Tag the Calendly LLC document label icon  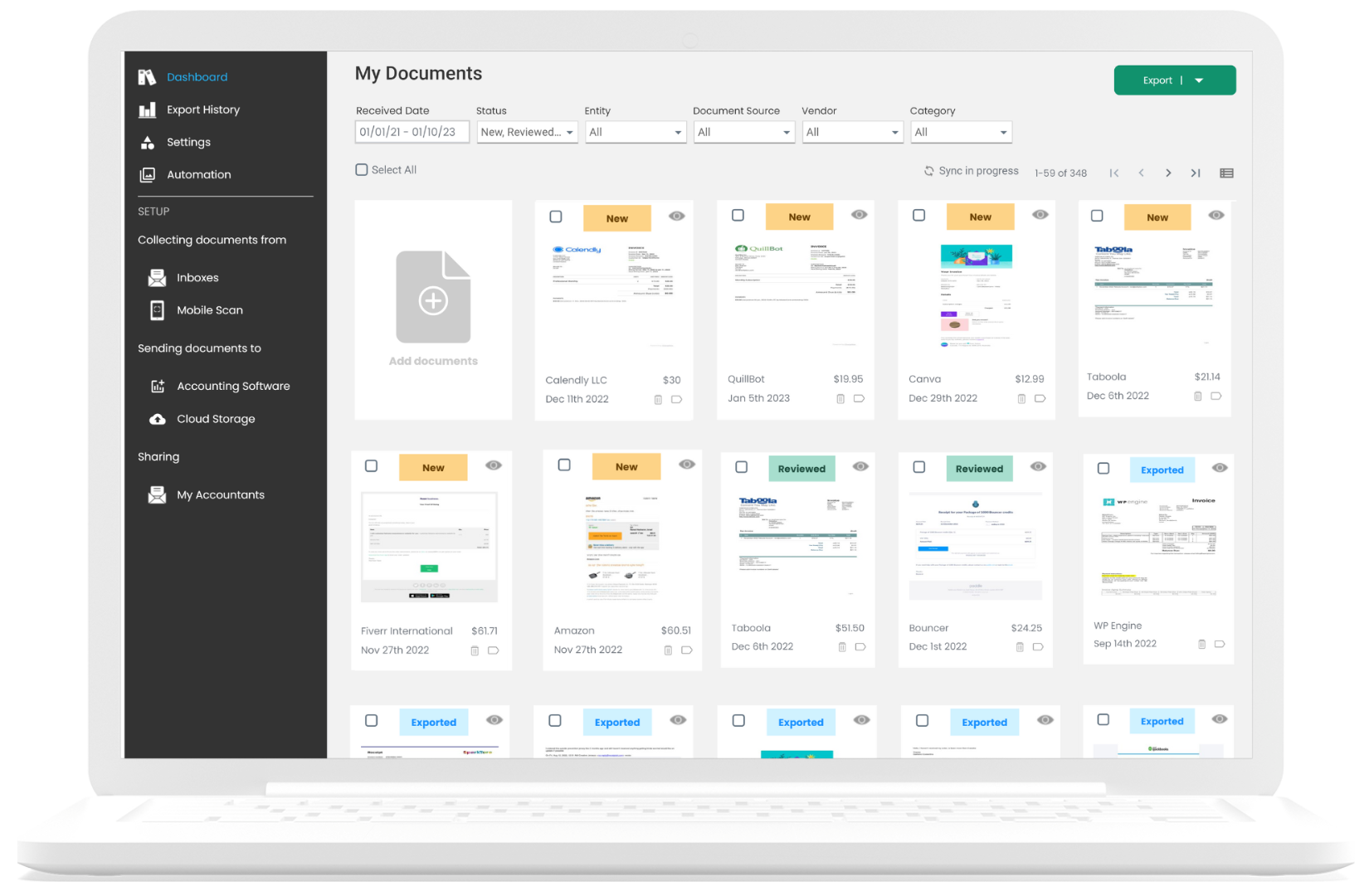point(677,400)
